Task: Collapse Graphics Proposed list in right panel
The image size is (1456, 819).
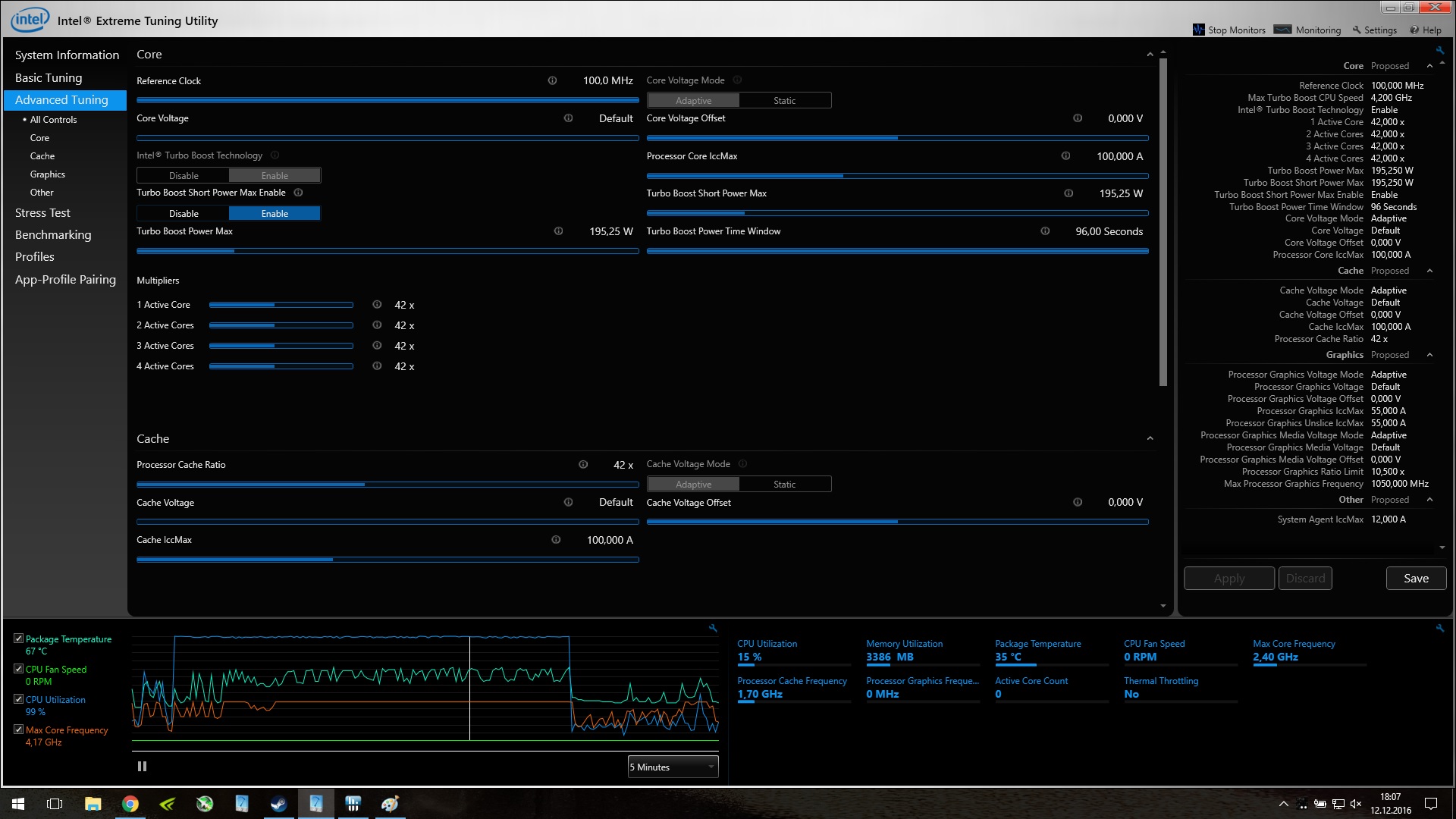Action: click(x=1429, y=355)
